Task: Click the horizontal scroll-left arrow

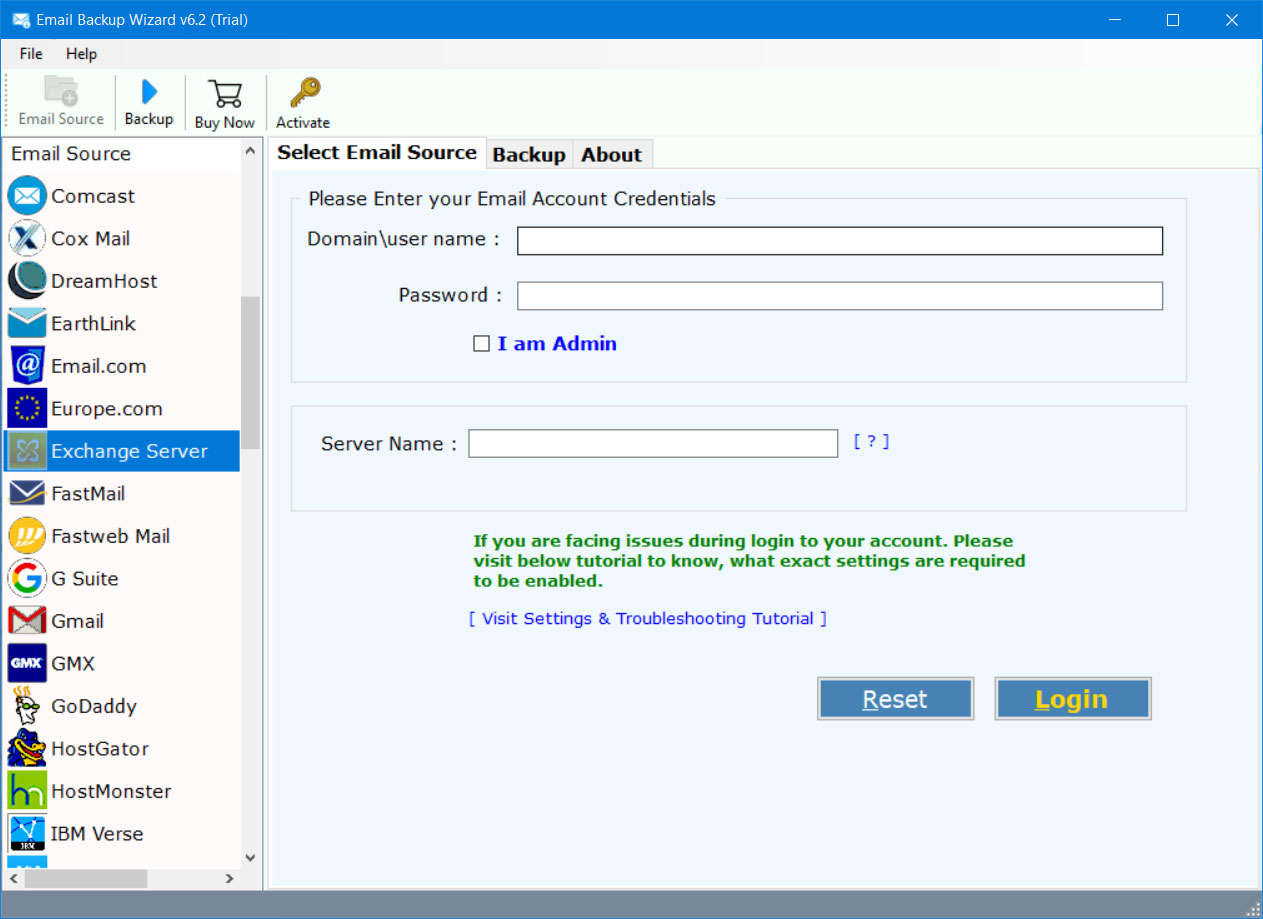Action: click(13, 879)
